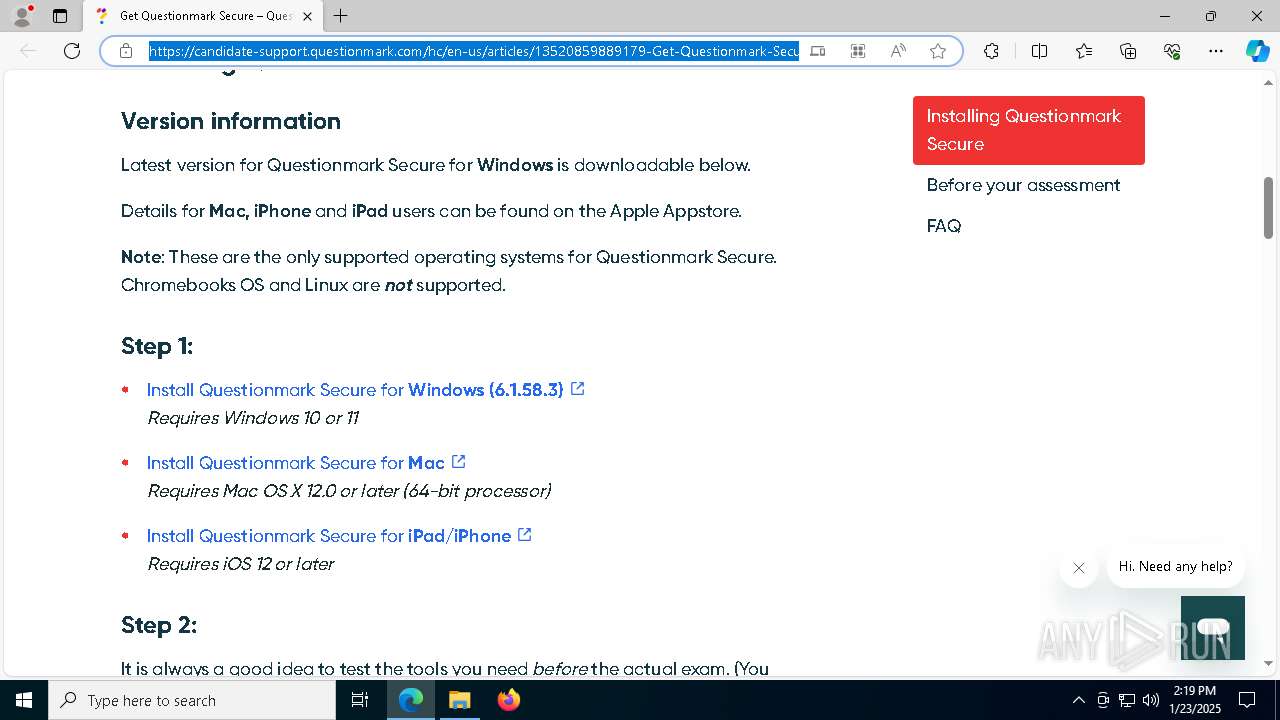This screenshot has height=720, width=1280.
Task: Click the taskbar search box
Action: (192, 700)
